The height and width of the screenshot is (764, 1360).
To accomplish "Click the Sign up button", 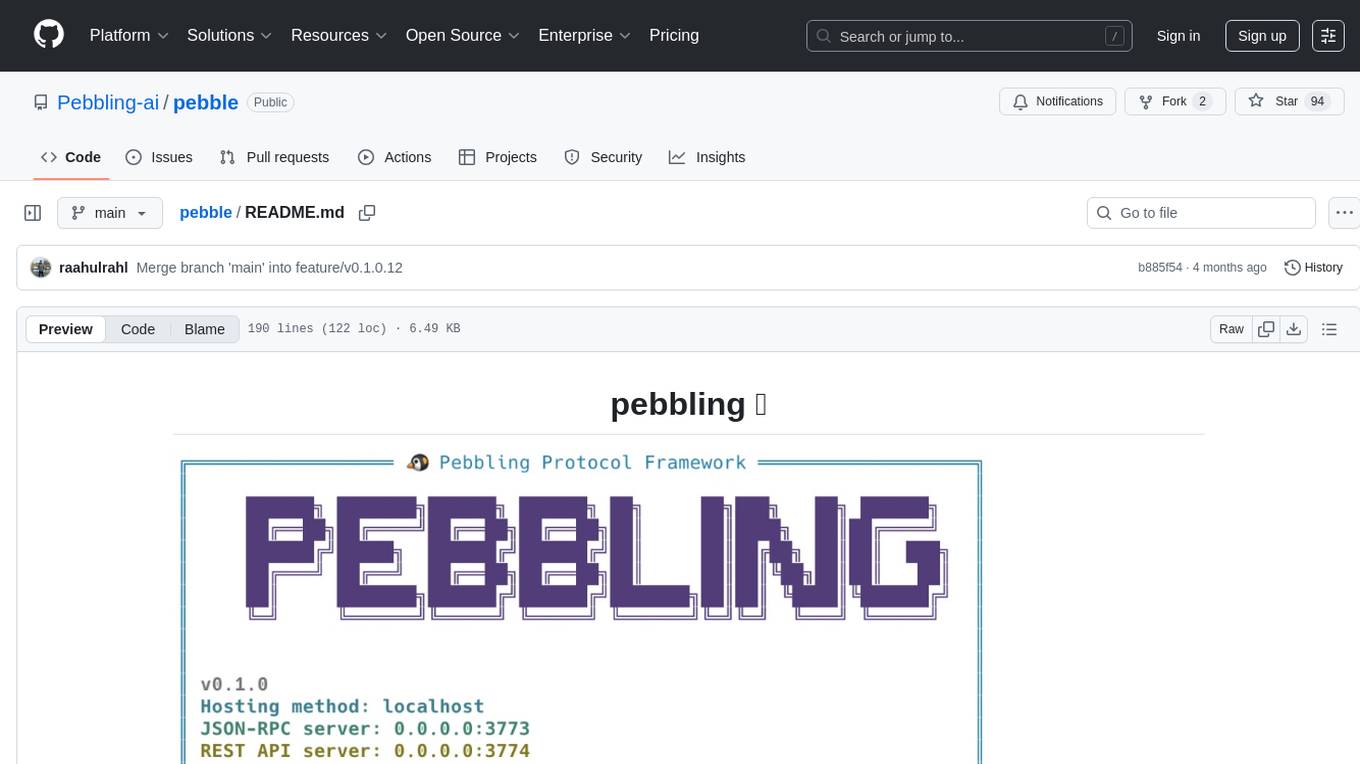I will click(x=1262, y=36).
